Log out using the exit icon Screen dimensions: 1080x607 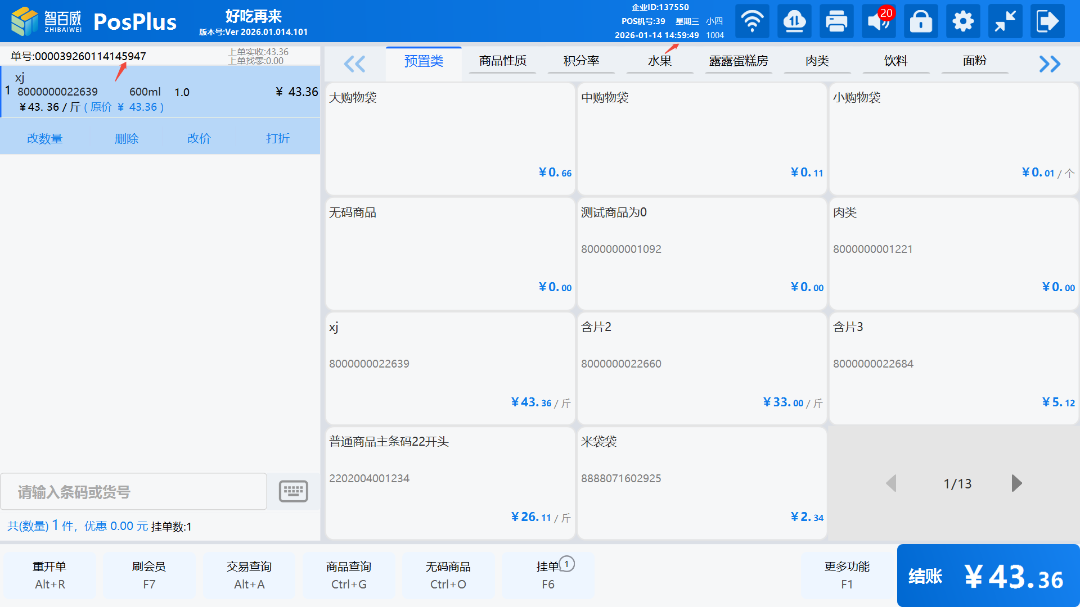1047,21
